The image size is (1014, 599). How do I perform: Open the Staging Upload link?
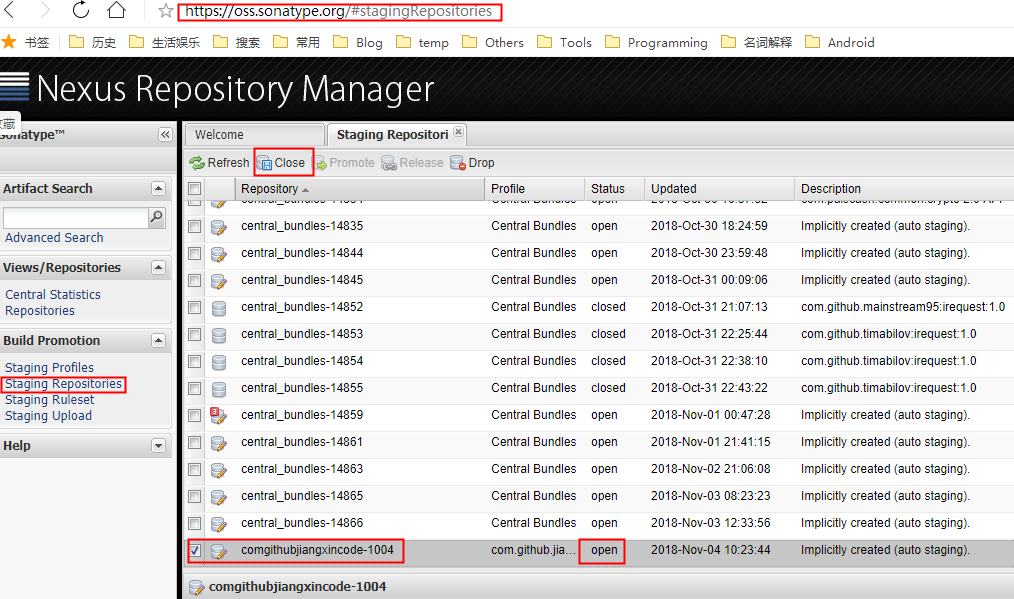point(49,416)
